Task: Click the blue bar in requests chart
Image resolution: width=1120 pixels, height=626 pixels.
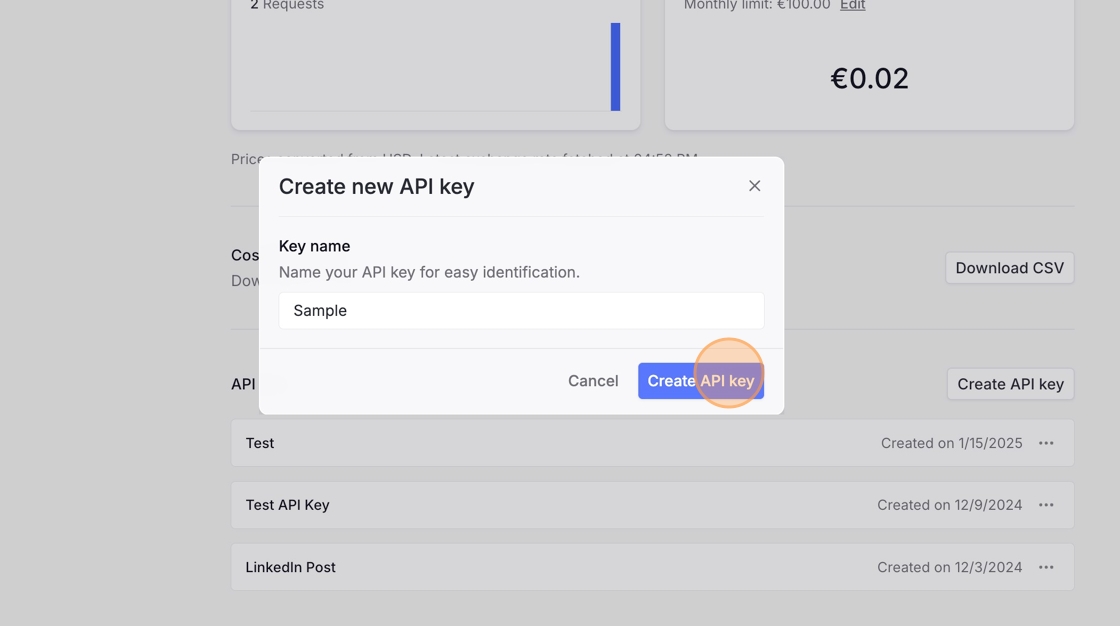Action: point(615,67)
